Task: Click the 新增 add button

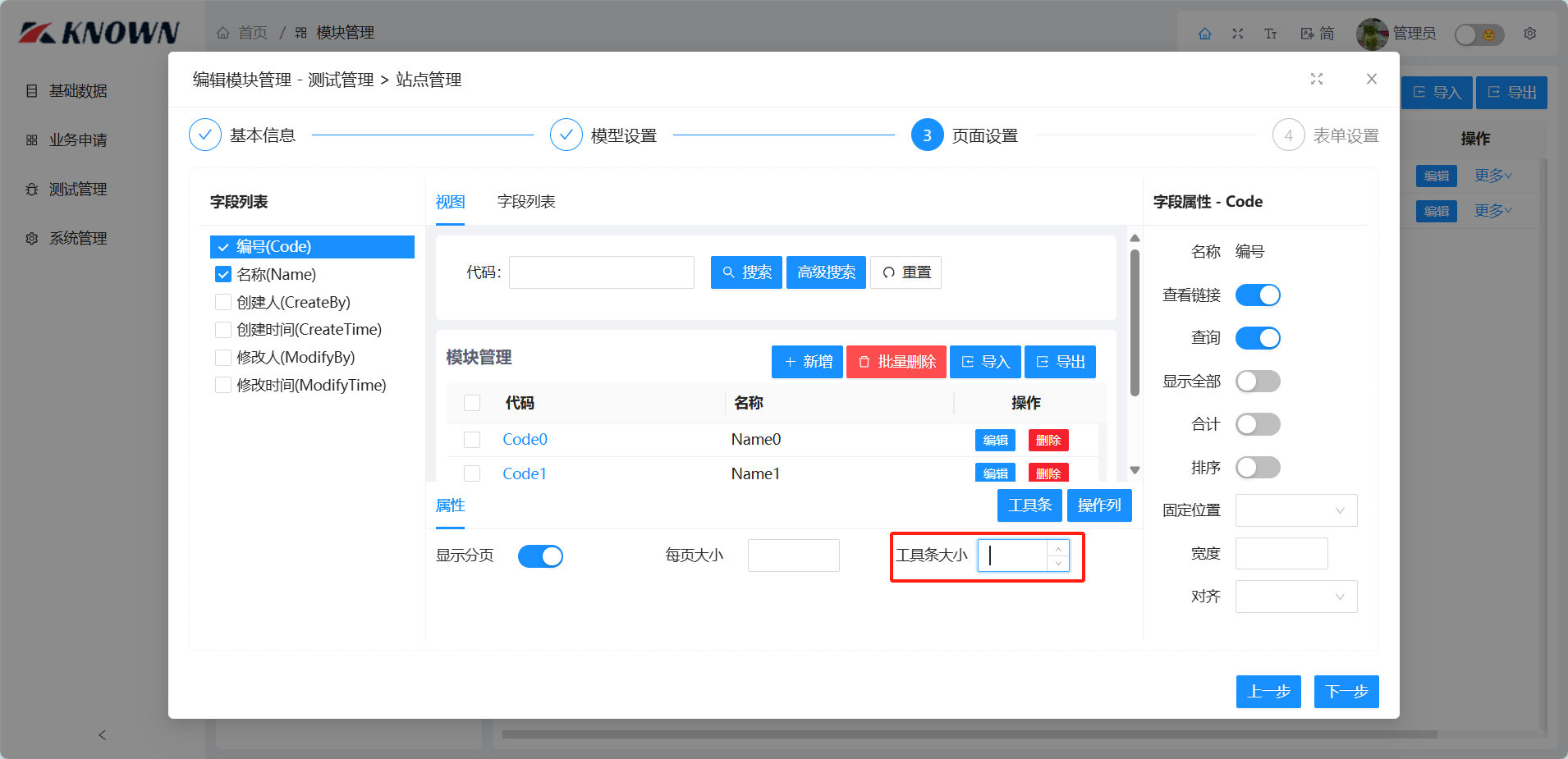Action: click(807, 362)
